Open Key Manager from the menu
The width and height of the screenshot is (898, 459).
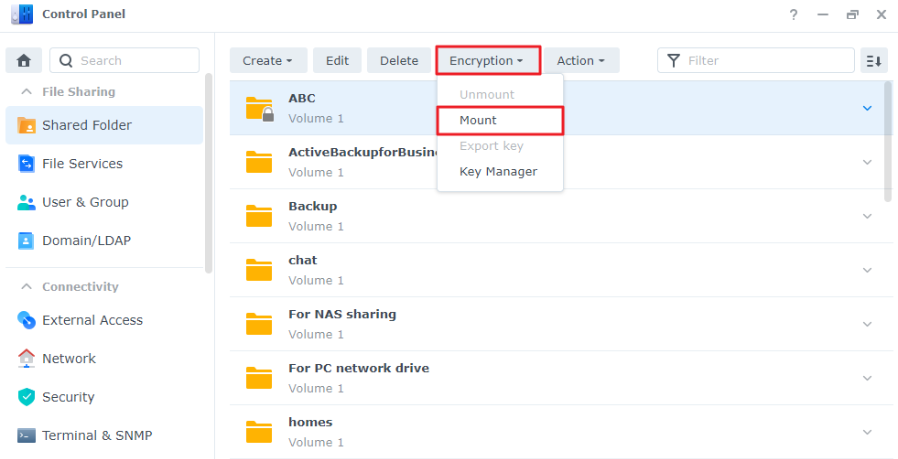[x=501, y=172]
